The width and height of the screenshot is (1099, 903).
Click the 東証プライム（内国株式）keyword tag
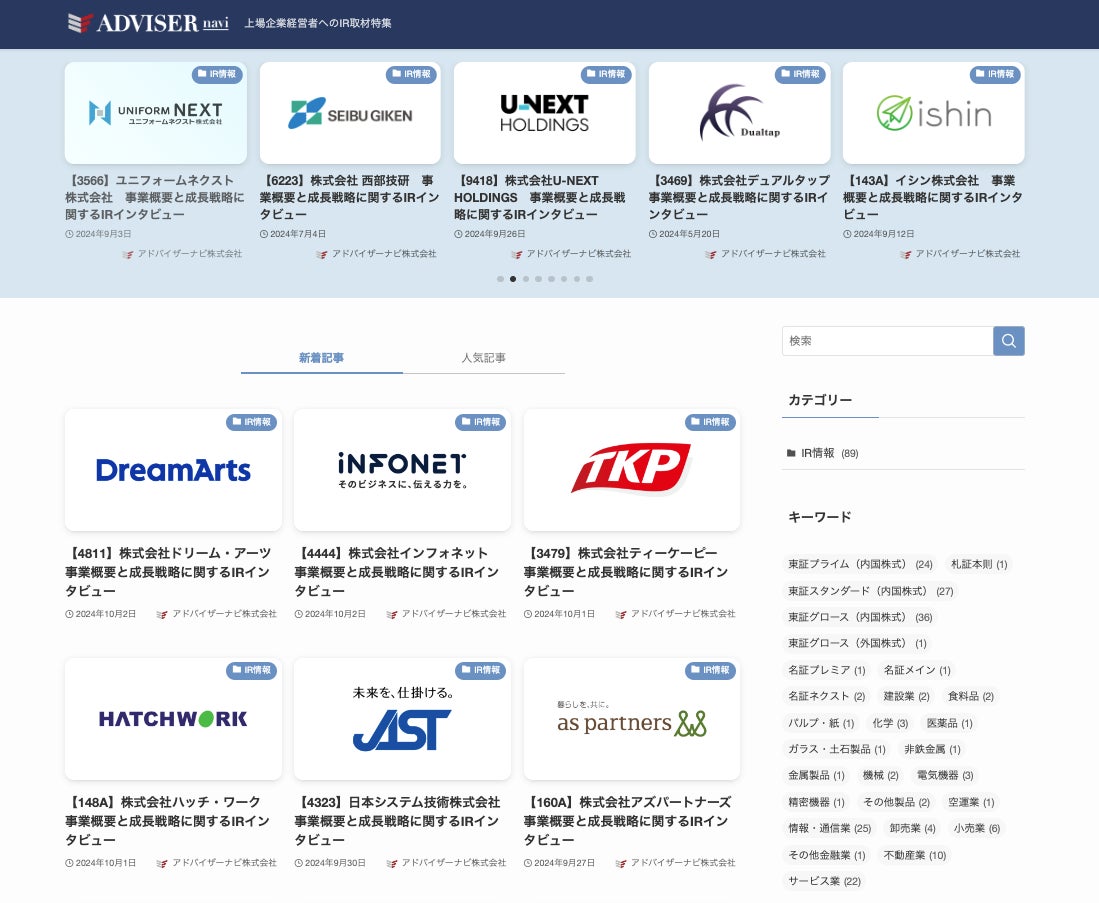pyautogui.click(x=860, y=564)
